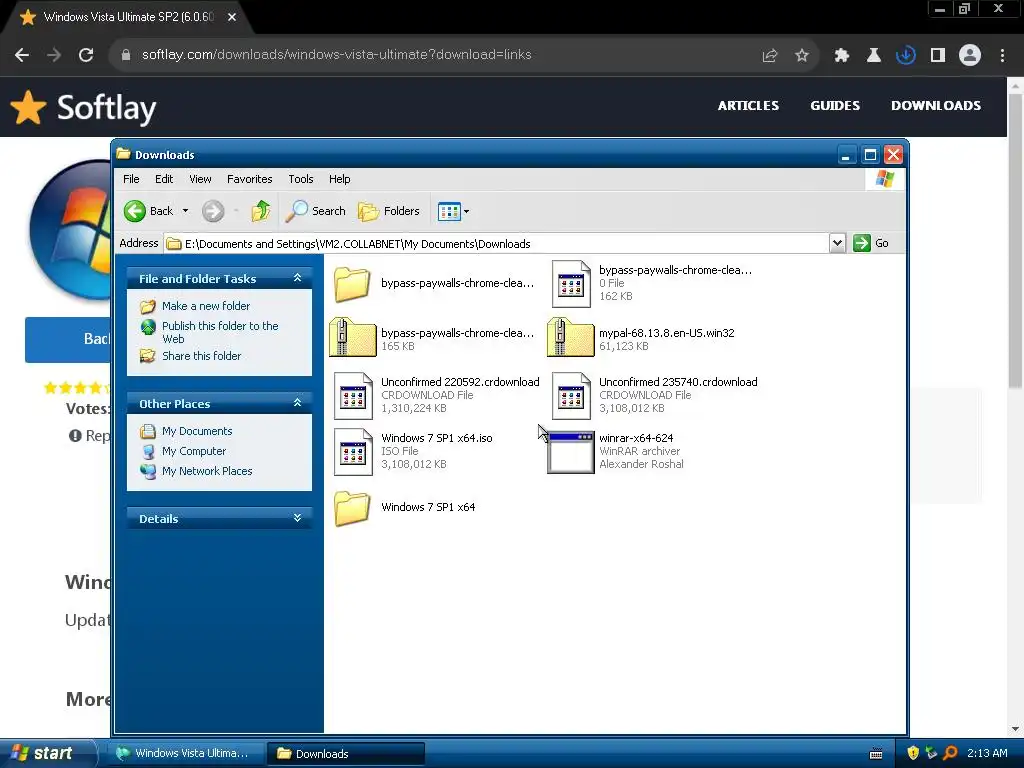Click the on-screen keyboard tray icon
This screenshot has width=1024, height=768.
coord(876,754)
